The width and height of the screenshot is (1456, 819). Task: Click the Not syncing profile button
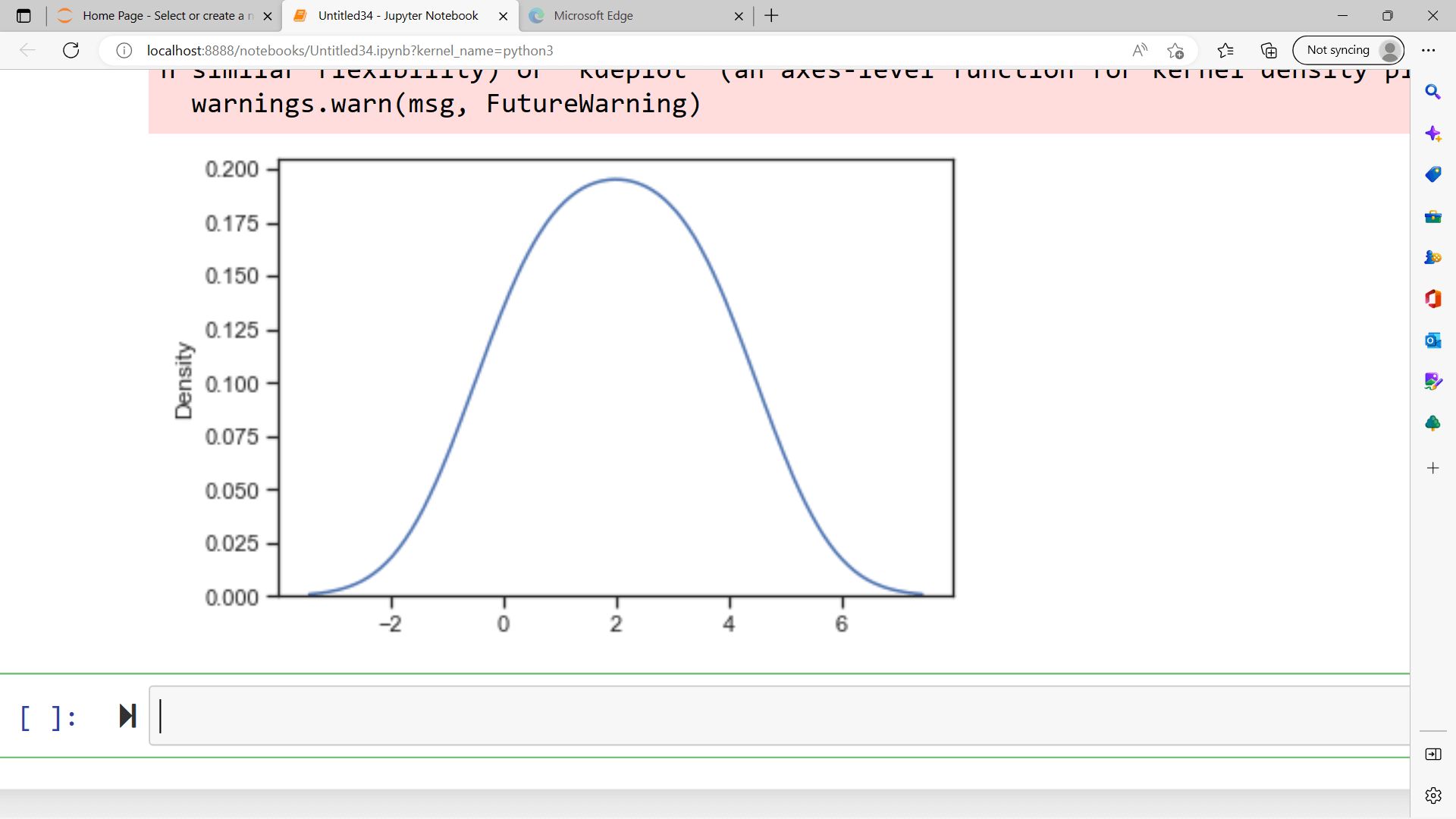(1349, 50)
